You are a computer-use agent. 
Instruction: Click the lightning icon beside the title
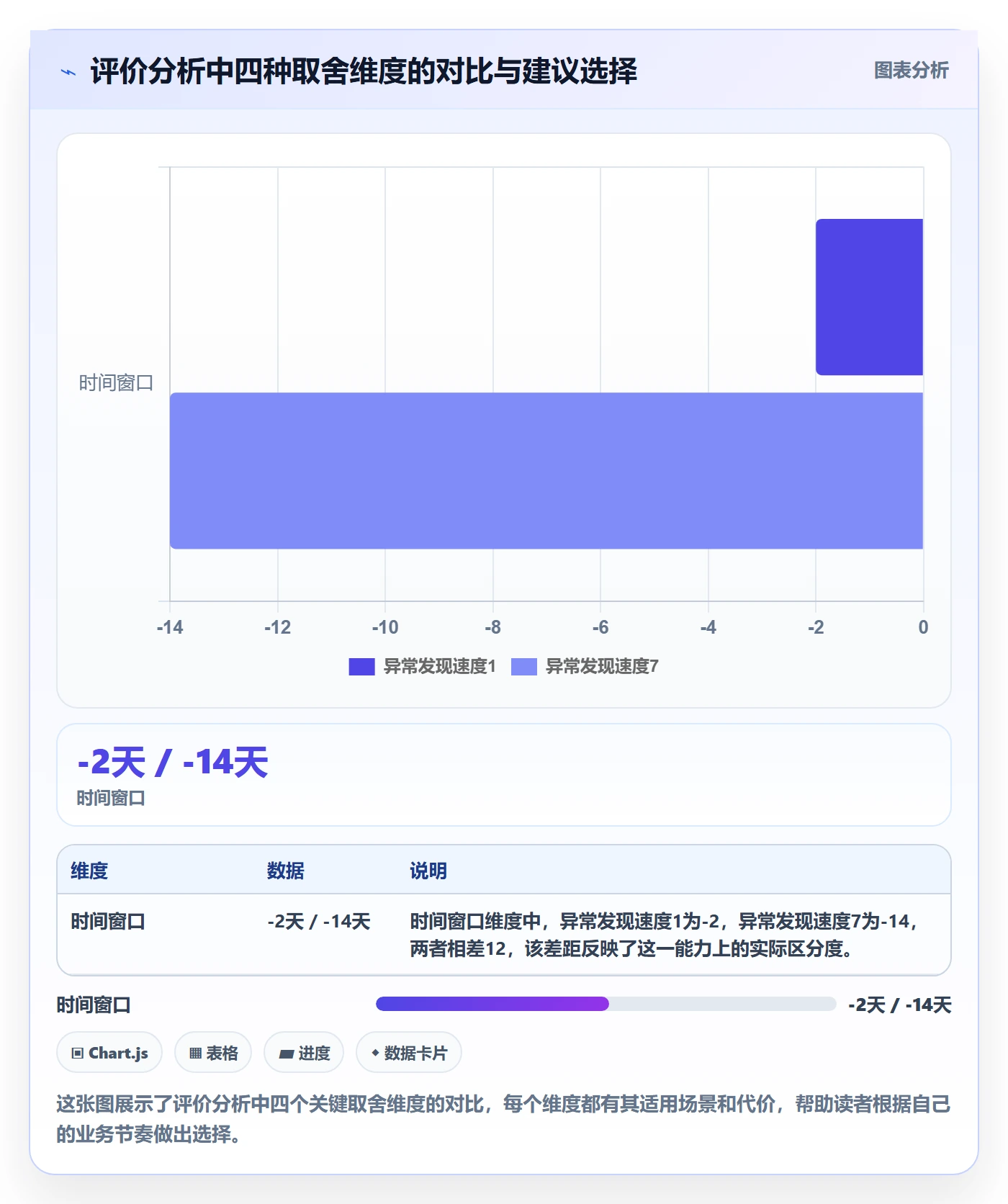pyautogui.click(x=68, y=72)
